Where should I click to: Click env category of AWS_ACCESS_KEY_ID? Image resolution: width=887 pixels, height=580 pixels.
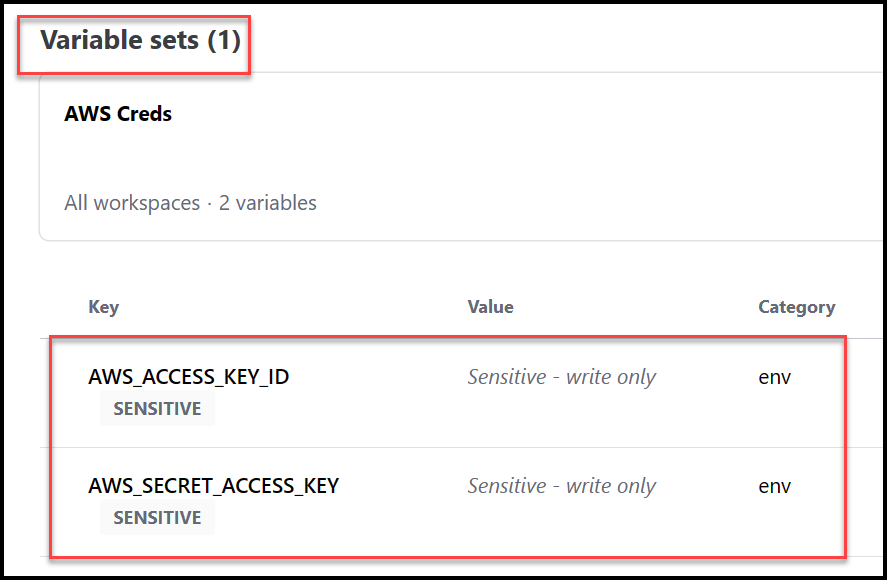(774, 377)
